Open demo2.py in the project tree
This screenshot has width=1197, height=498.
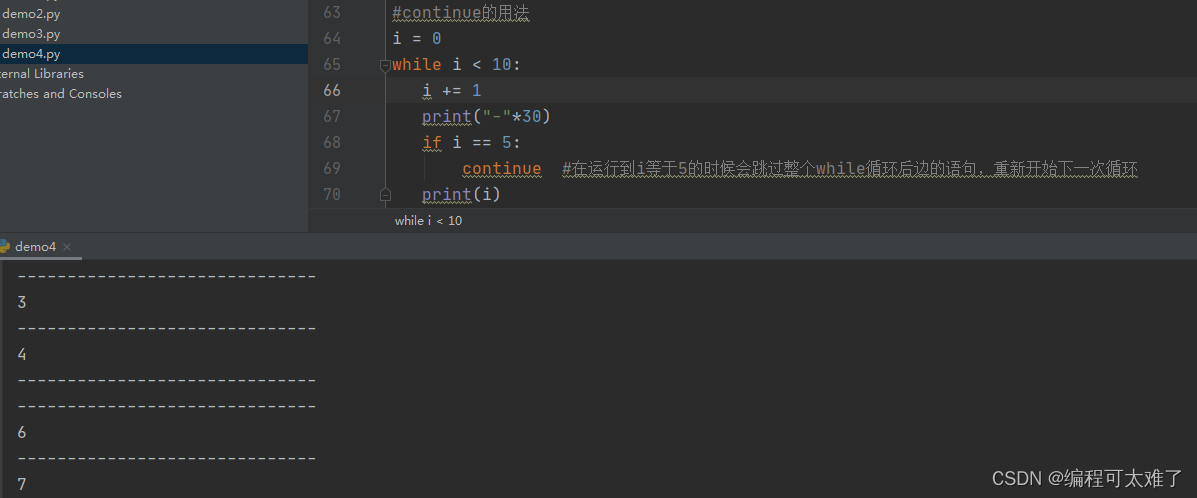point(31,14)
